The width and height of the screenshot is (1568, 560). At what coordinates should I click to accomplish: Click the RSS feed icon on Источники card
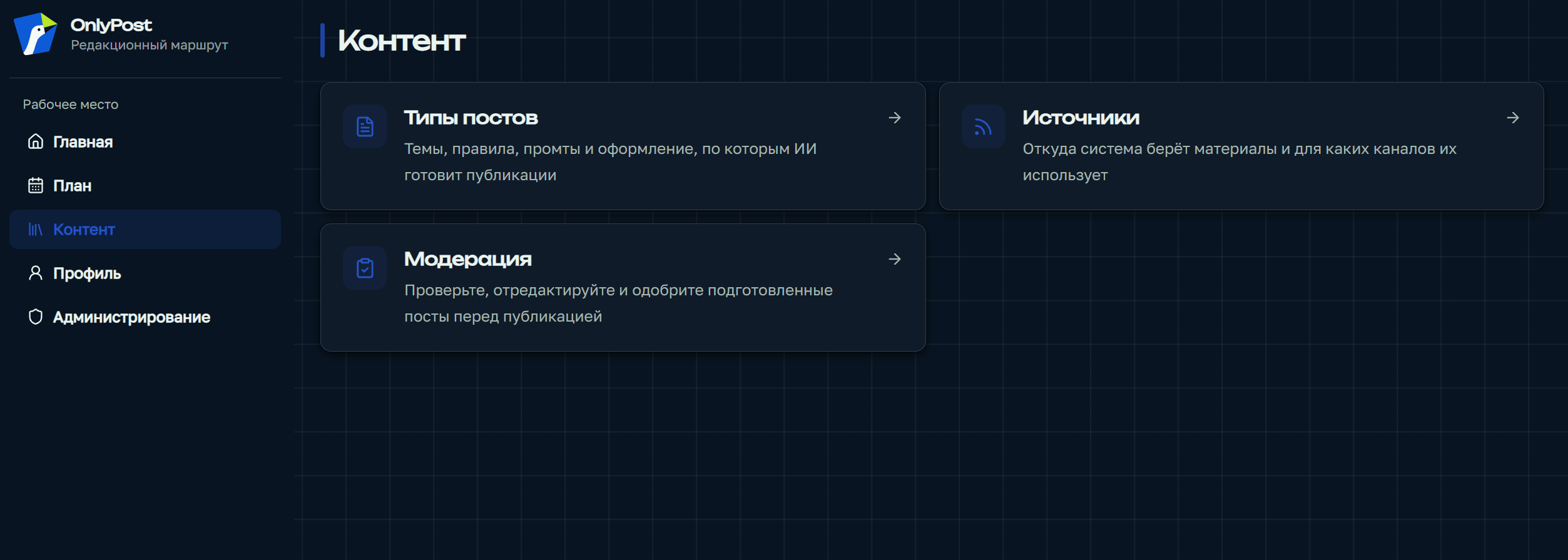984,126
